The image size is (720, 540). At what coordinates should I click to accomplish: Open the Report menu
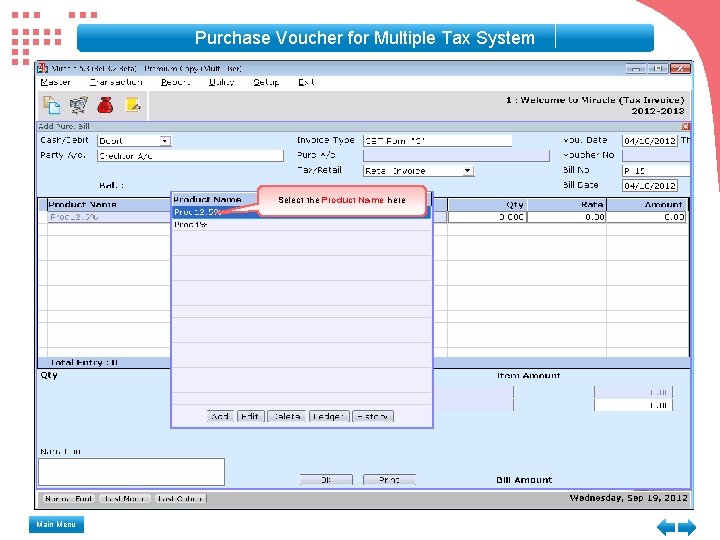pyautogui.click(x=175, y=82)
